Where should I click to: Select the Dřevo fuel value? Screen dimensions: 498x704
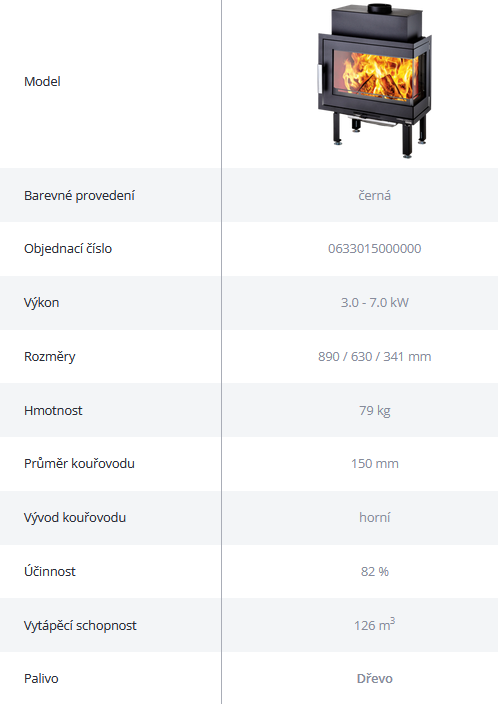click(x=375, y=678)
